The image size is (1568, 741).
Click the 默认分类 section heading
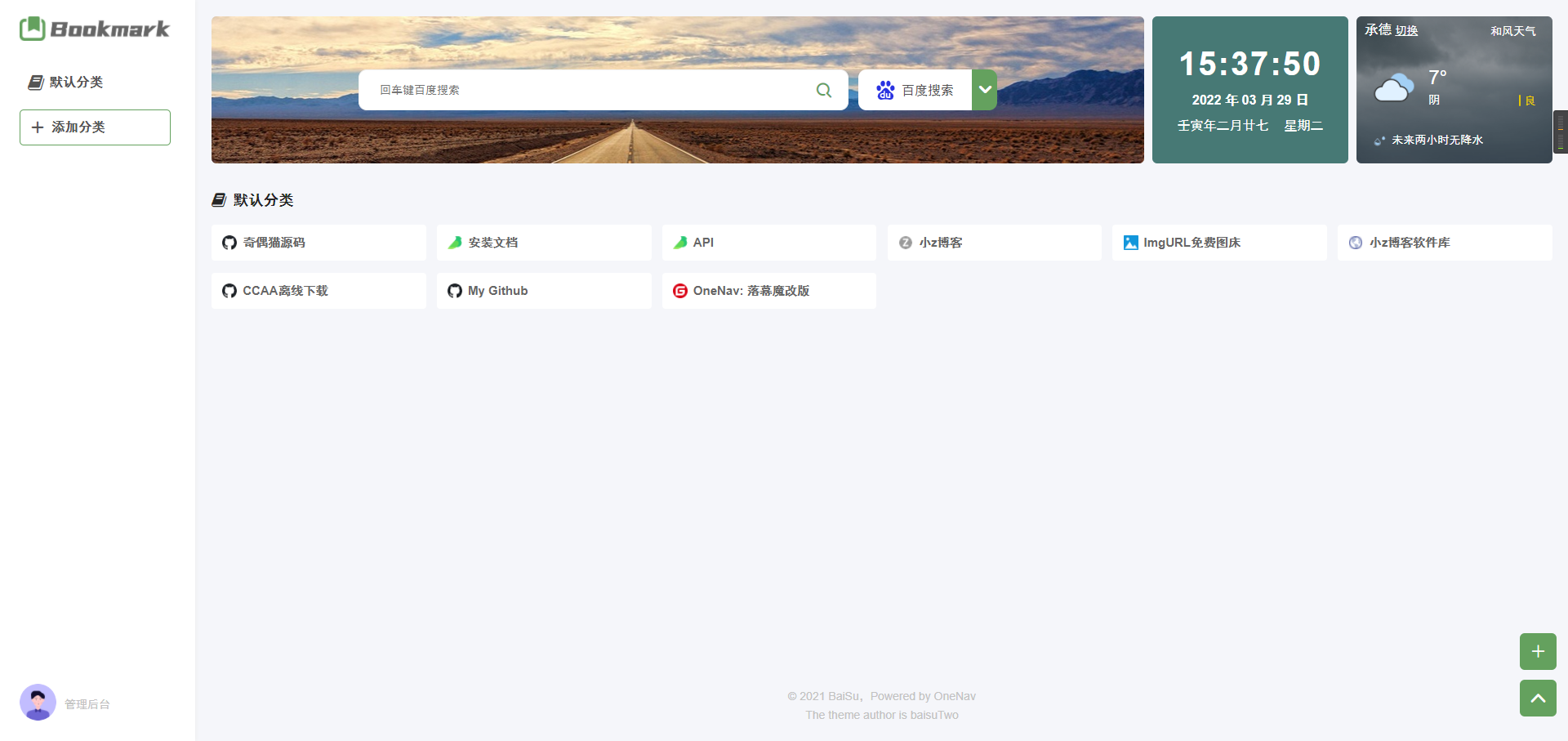(263, 200)
